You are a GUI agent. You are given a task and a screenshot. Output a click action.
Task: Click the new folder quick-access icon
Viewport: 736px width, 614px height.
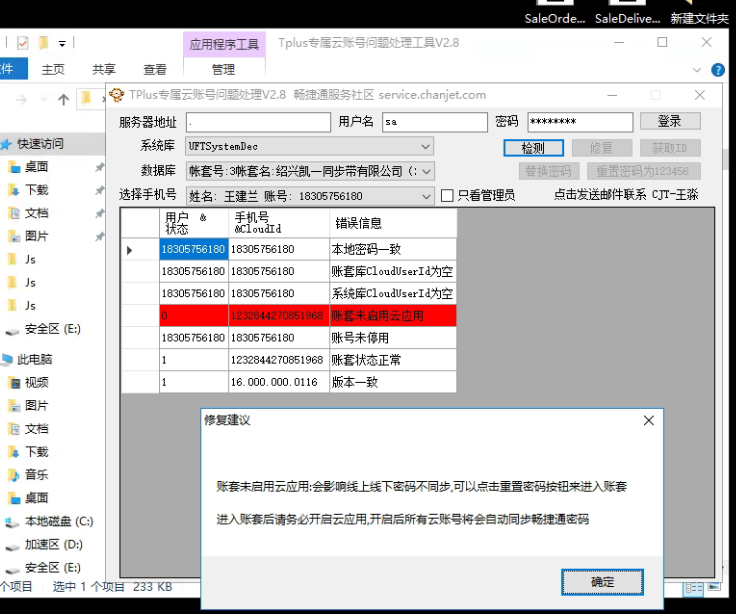coord(43,43)
